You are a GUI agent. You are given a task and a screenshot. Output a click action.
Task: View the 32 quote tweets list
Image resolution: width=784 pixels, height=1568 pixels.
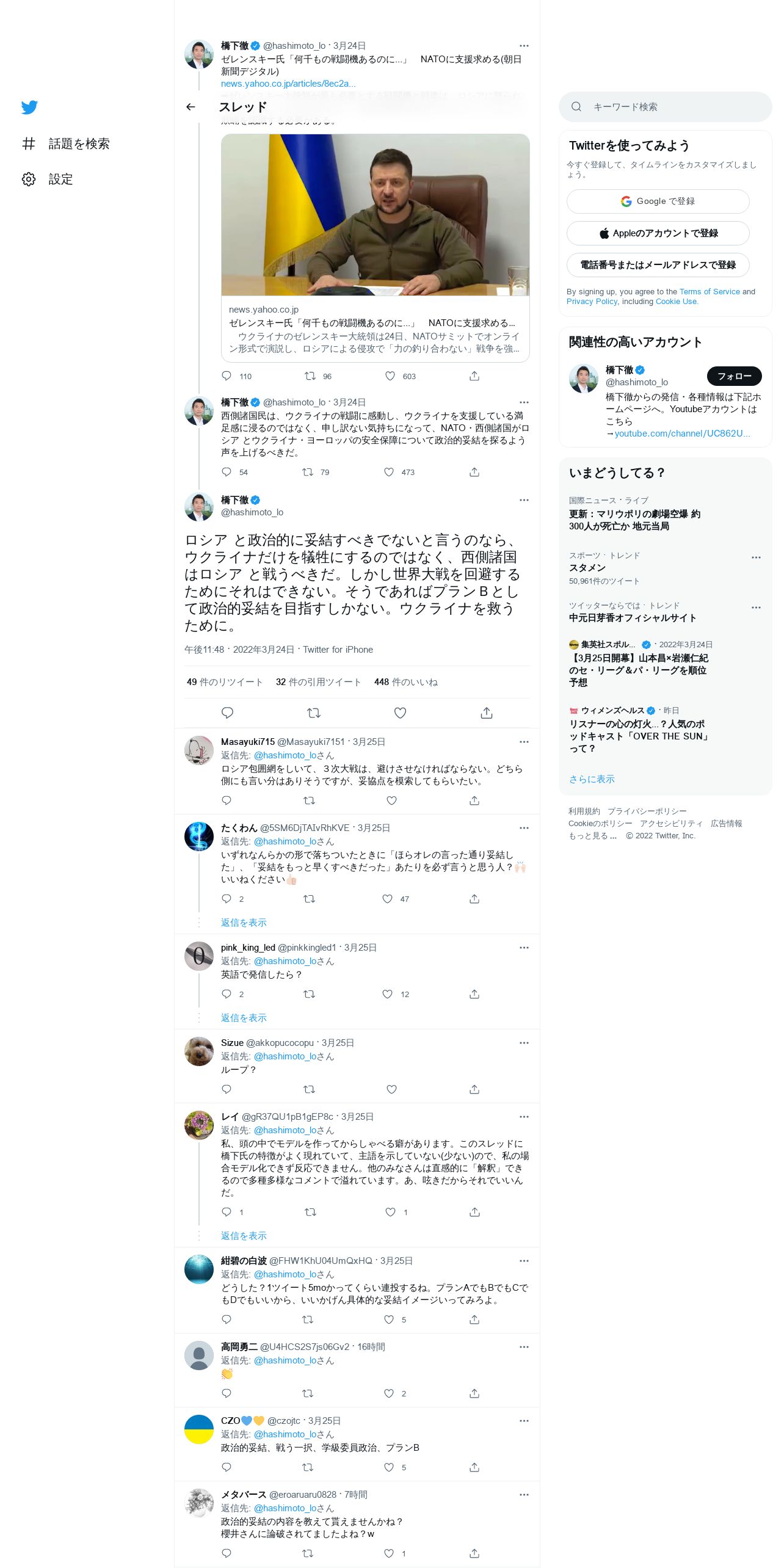318,682
